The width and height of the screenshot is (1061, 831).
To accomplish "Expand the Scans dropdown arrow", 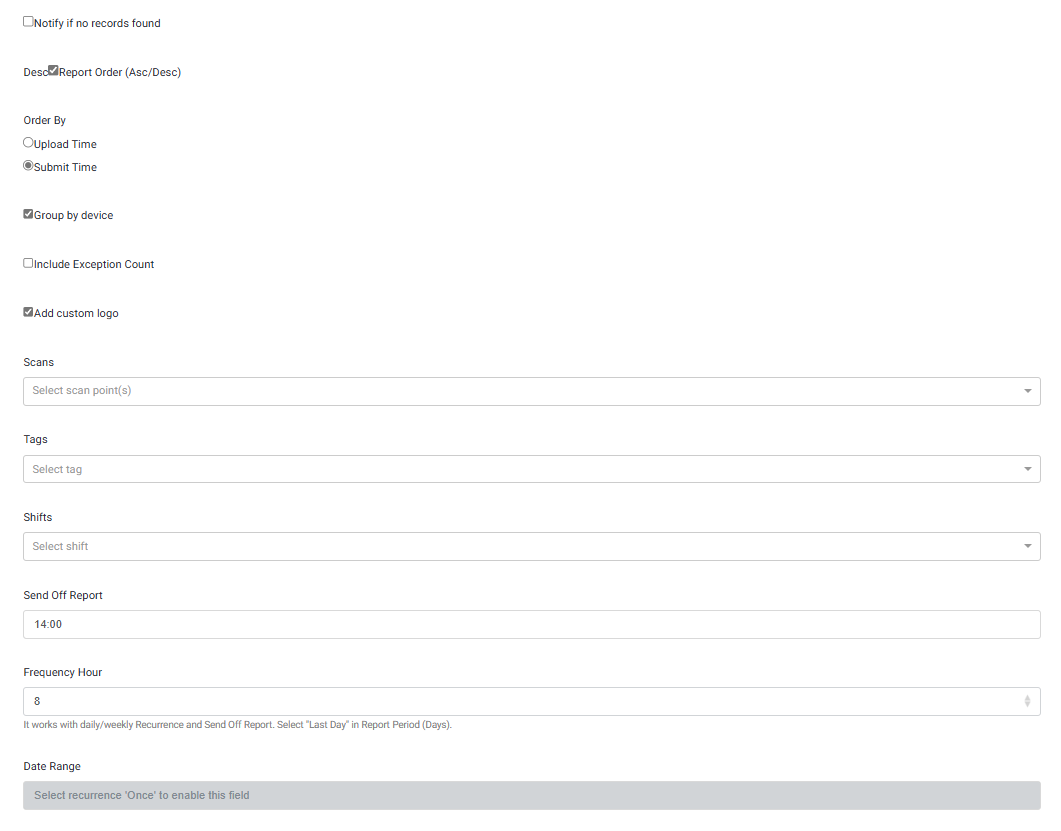I will pos(1027,391).
